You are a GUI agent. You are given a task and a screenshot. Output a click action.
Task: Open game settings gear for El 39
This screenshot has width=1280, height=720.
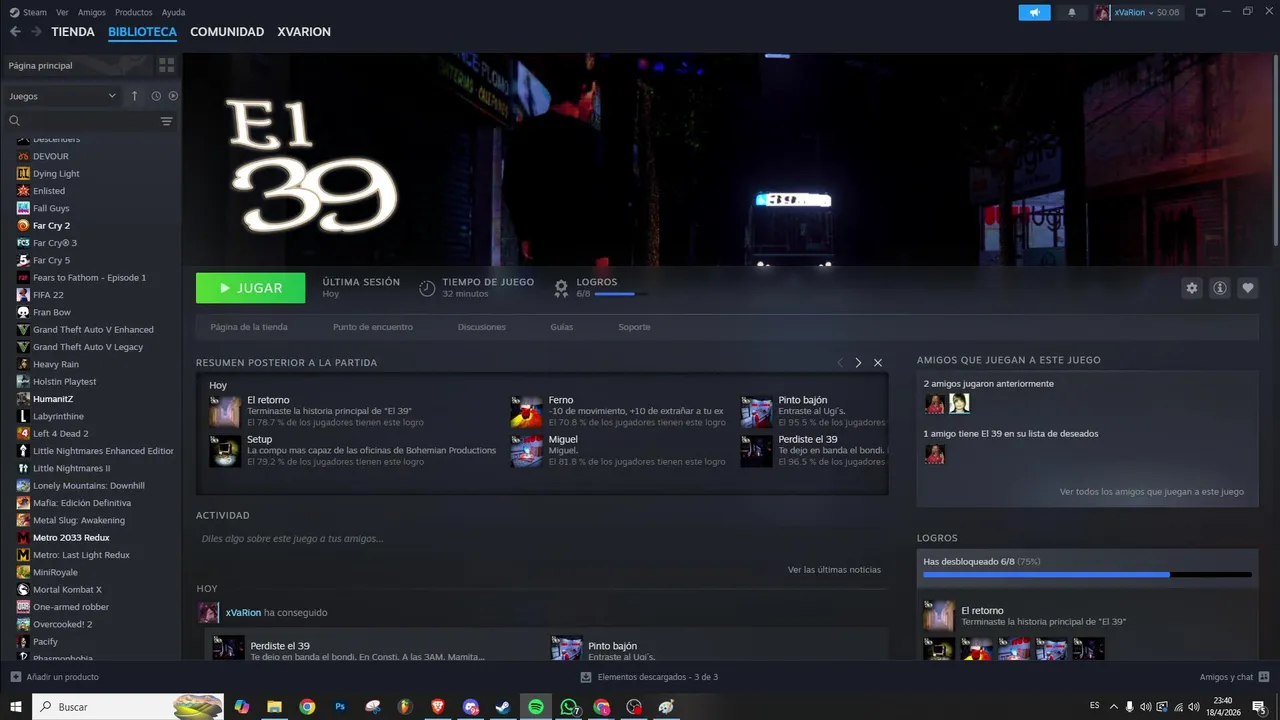point(1191,288)
